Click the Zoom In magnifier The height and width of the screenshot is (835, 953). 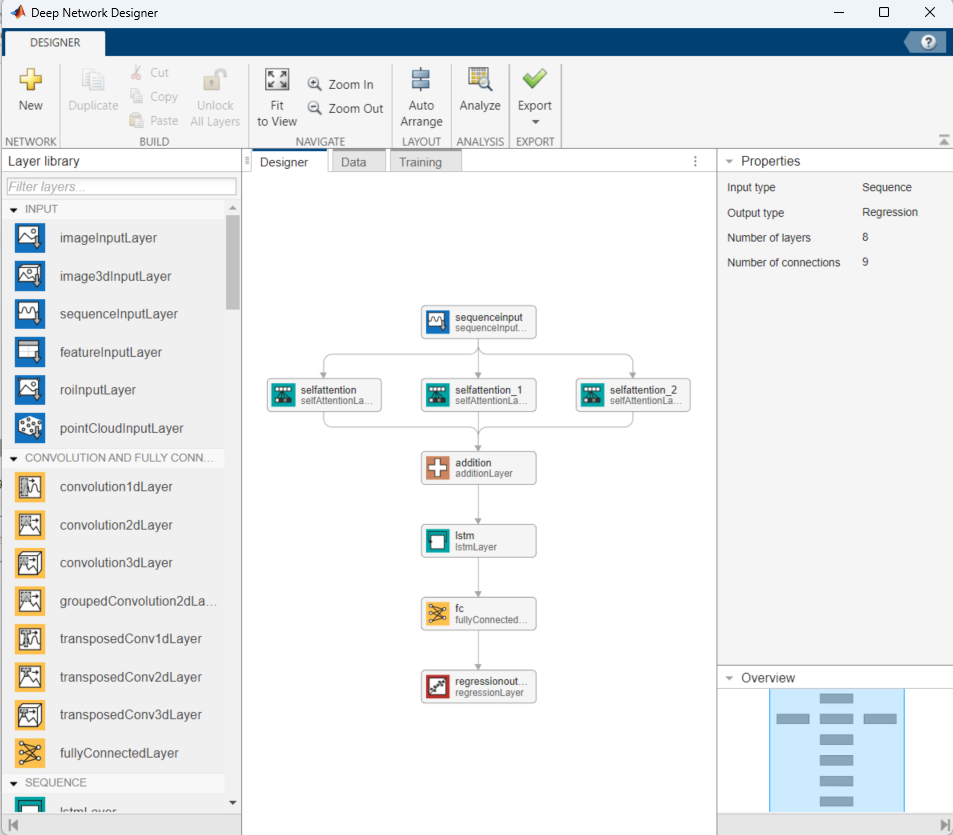(x=314, y=84)
